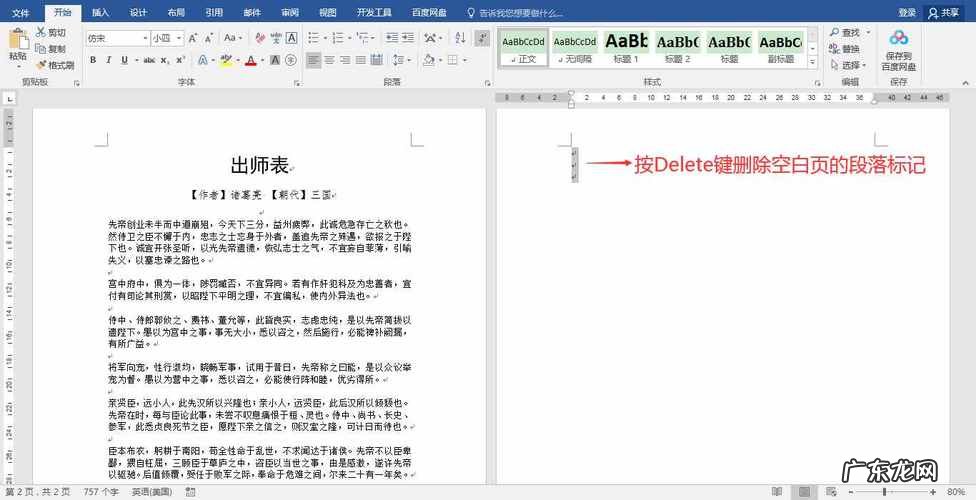
Task: Apply distributed alignment to paragraph
Action: pyautogui.click(x=376, y=60)
